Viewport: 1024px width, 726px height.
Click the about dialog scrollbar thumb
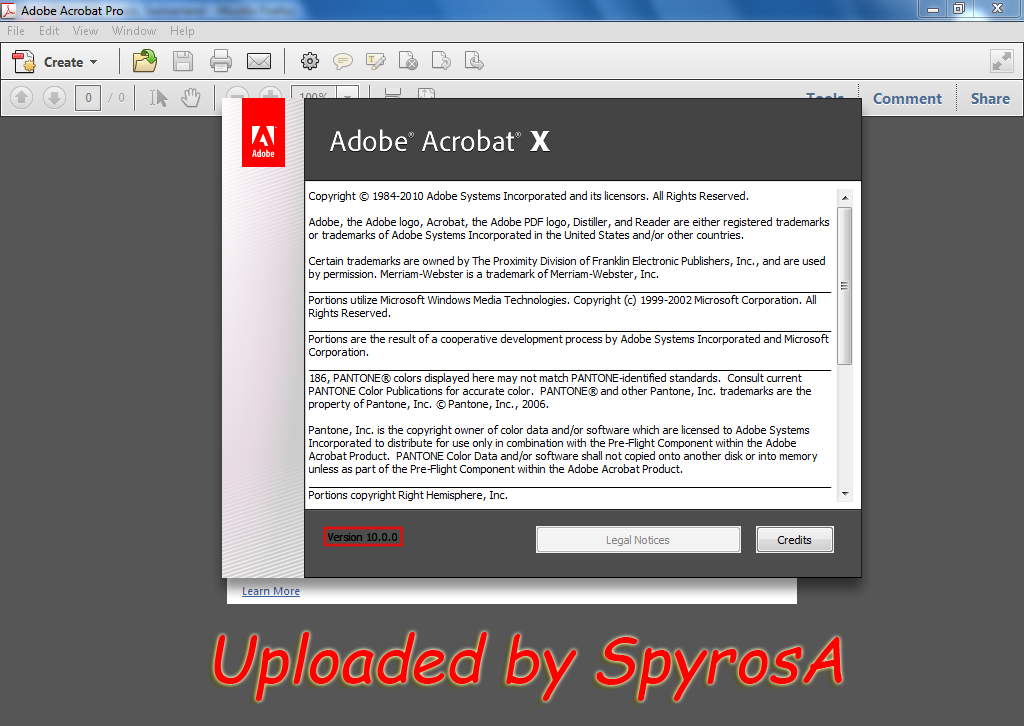click(x=845, y=286)
